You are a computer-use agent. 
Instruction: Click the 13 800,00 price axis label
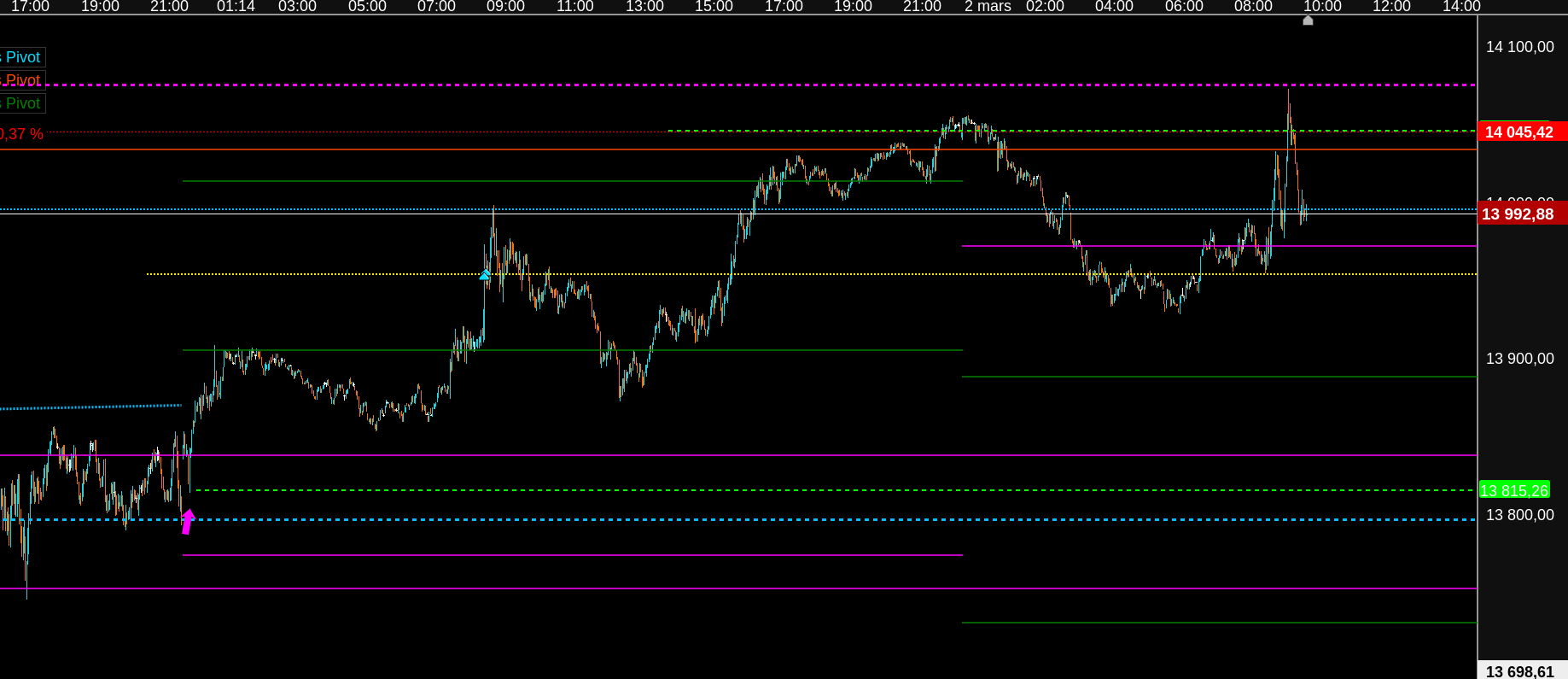[x=1520, y=515]
